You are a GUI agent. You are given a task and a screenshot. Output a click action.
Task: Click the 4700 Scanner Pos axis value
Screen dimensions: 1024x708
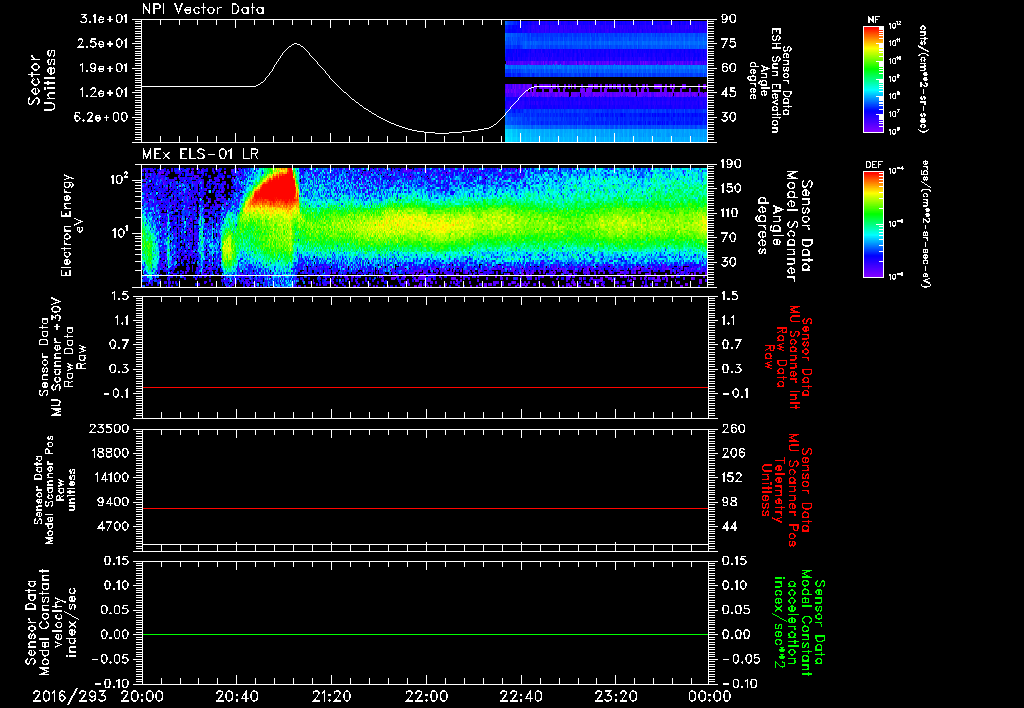[113, 526]
